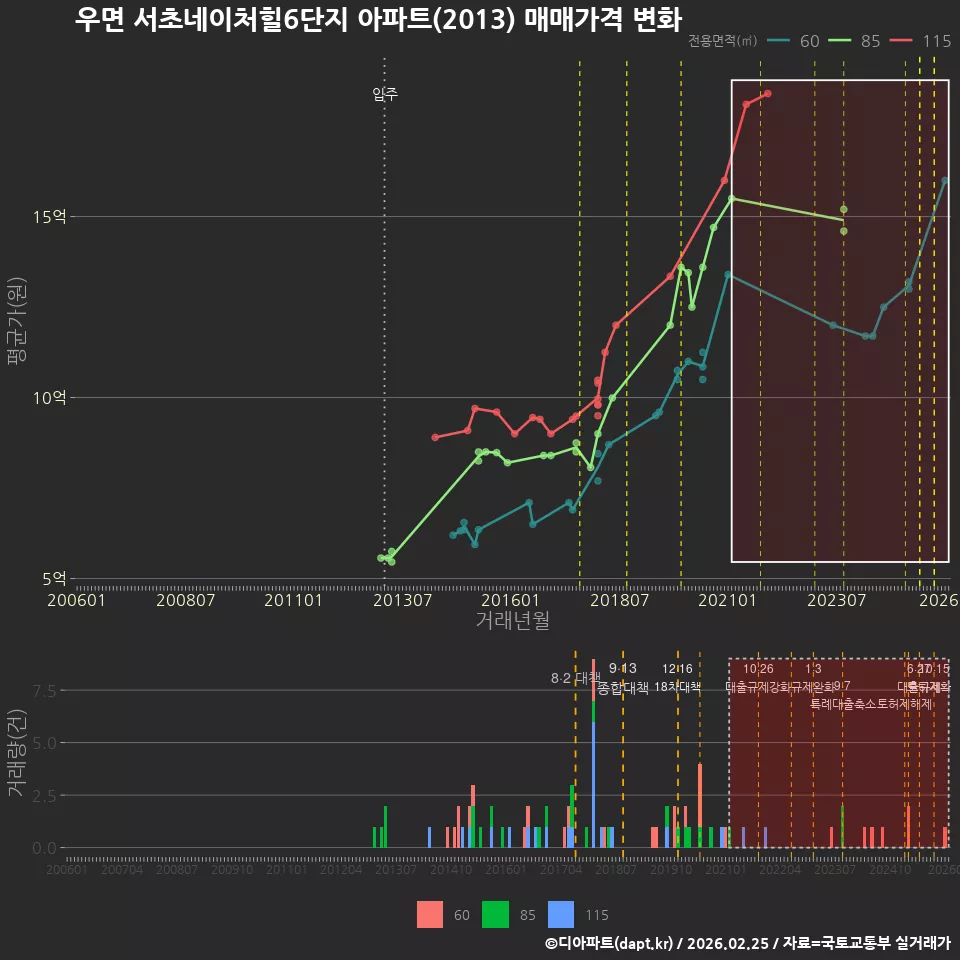Click the tallest stacked volume bar
Screen dimensions: 960x960
(x=593, y=754)
